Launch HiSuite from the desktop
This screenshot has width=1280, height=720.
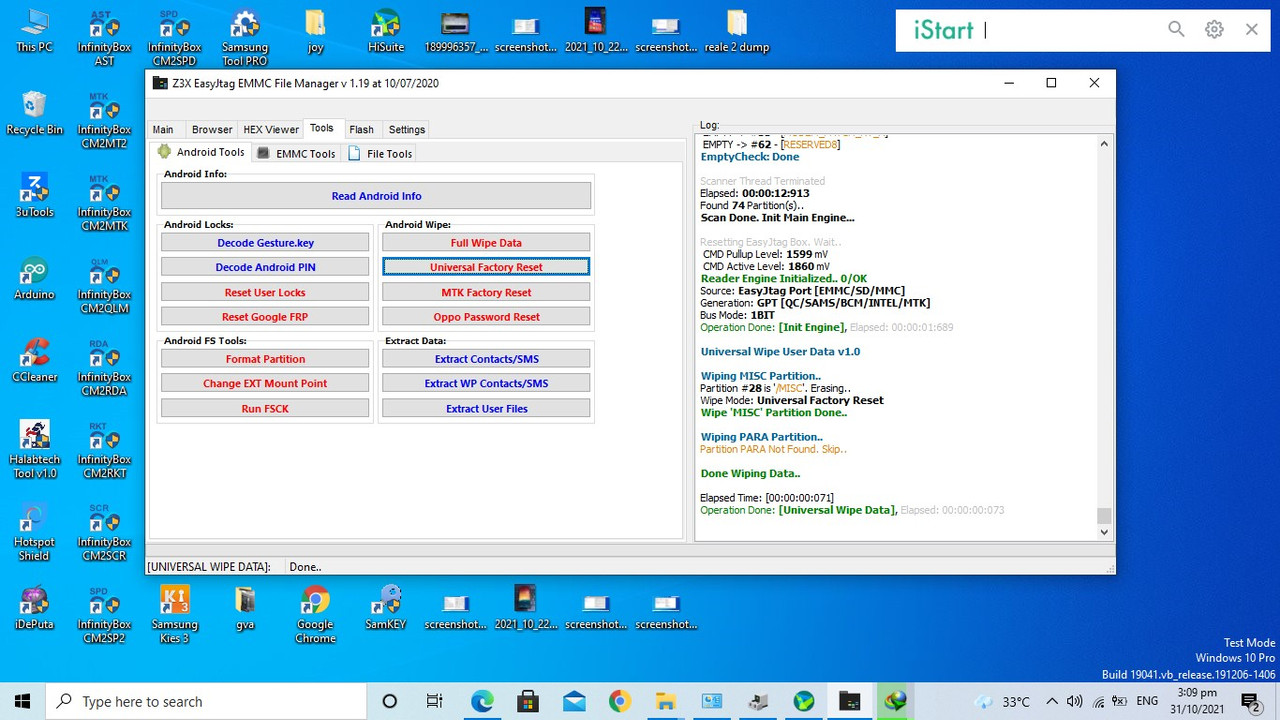click(385, 31)
